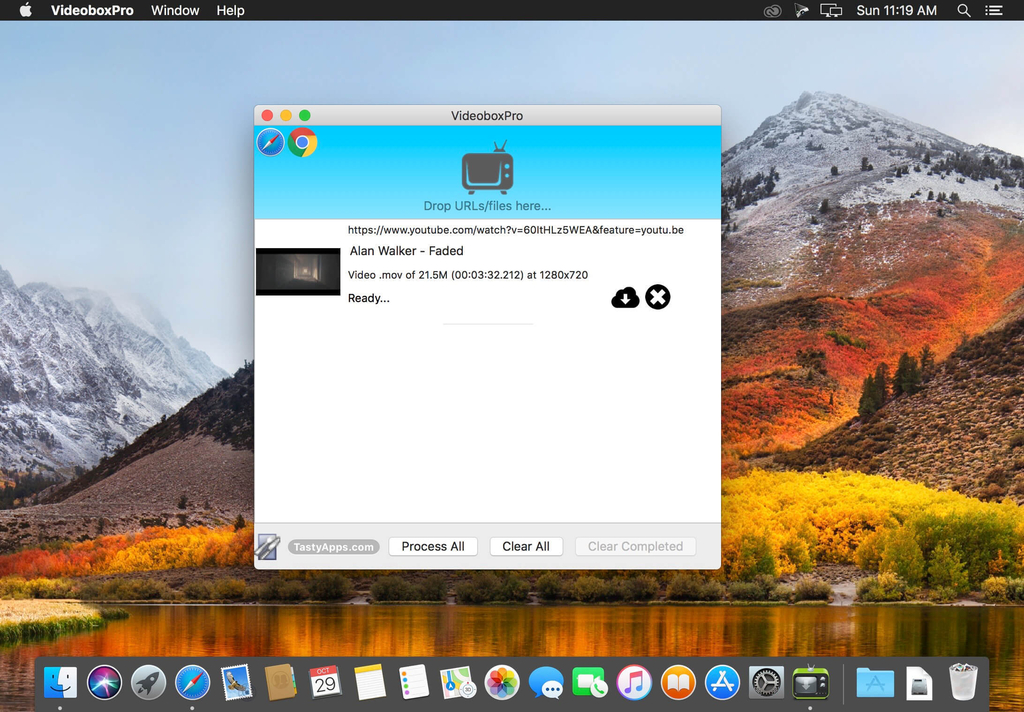Open Mail stamp icon in Dock
This screenshot has width=1024, height=712.
click(x=236, y=683)
